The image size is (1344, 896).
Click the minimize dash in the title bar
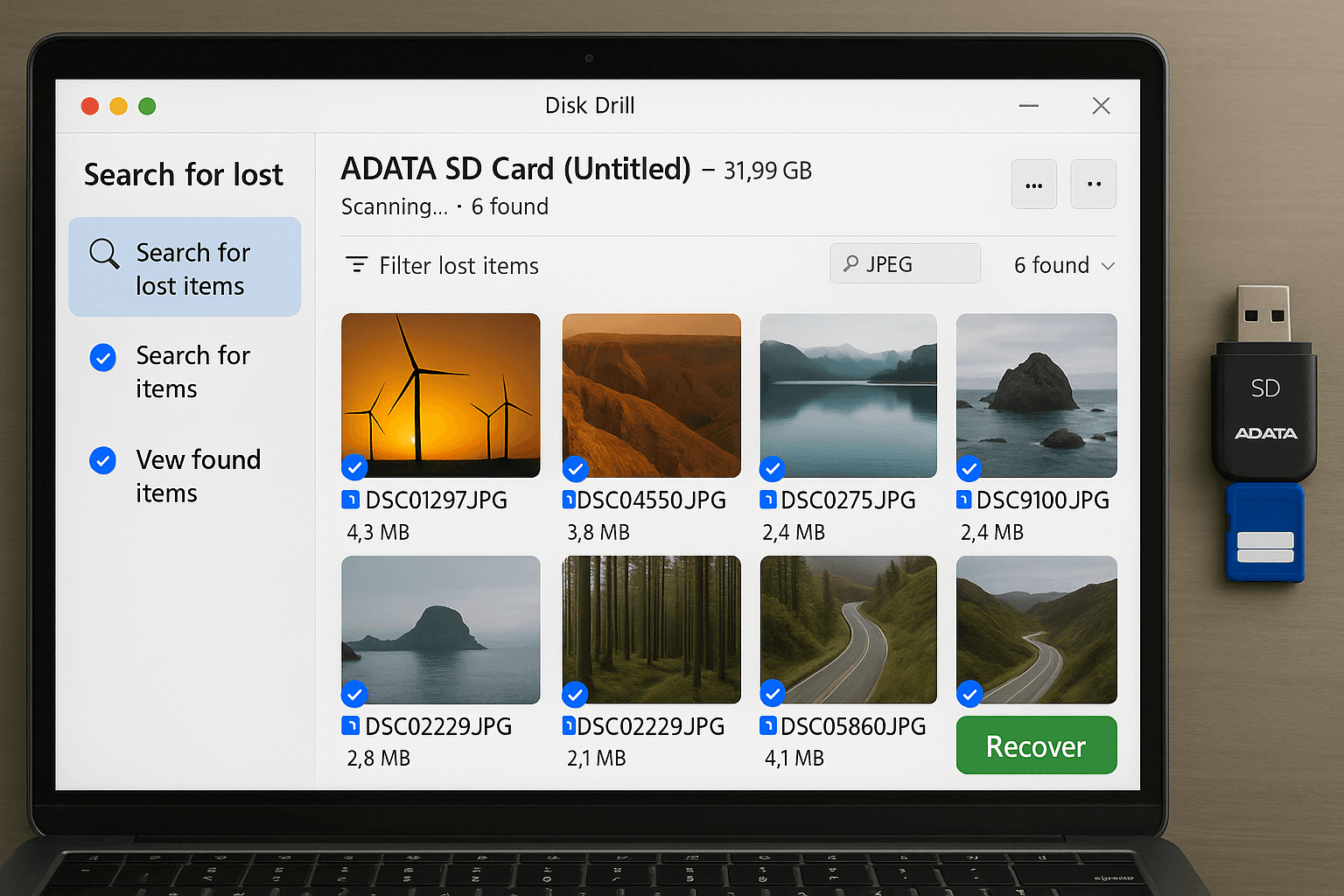coord(1029,106)
